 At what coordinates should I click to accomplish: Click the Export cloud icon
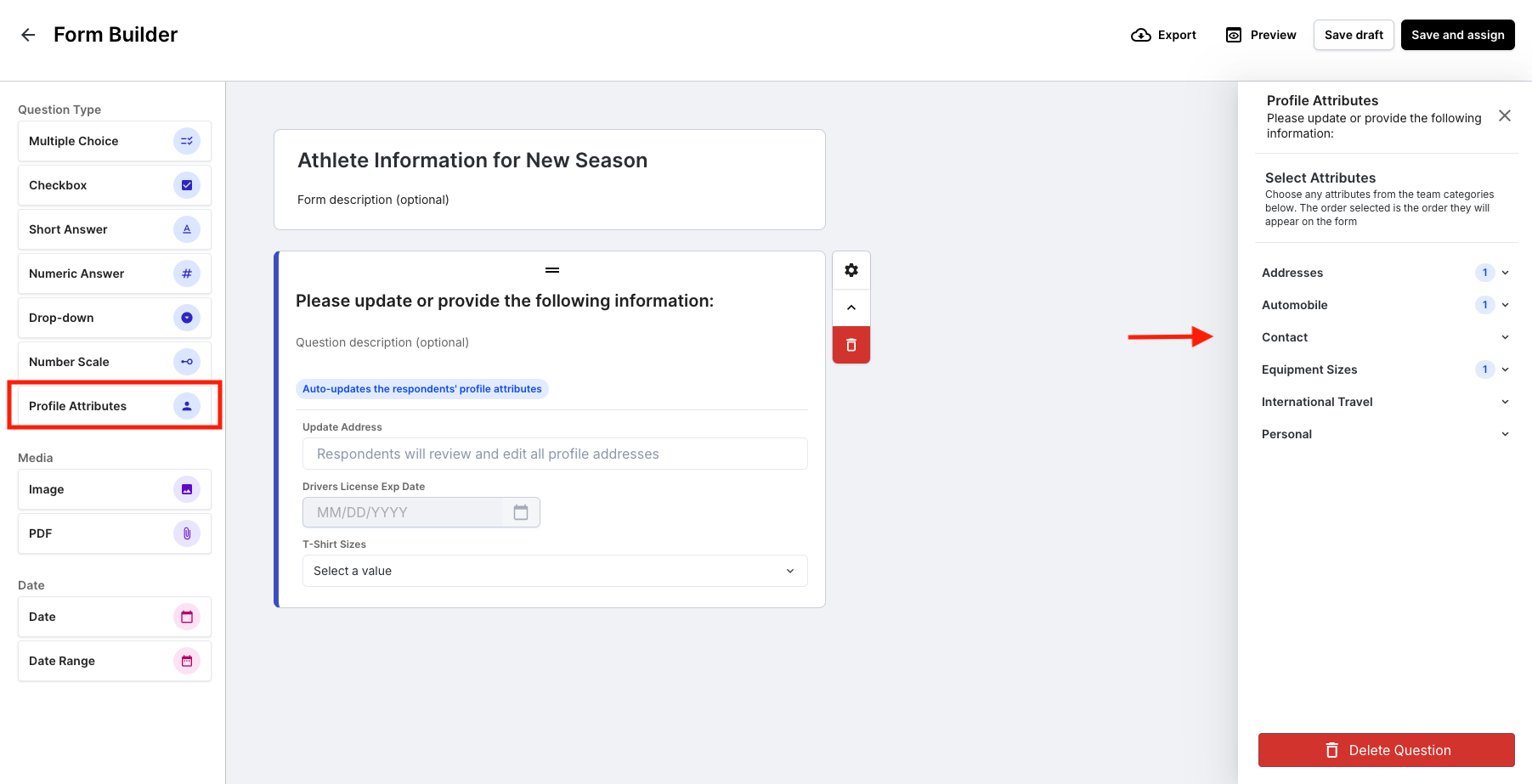[1141, 35]
